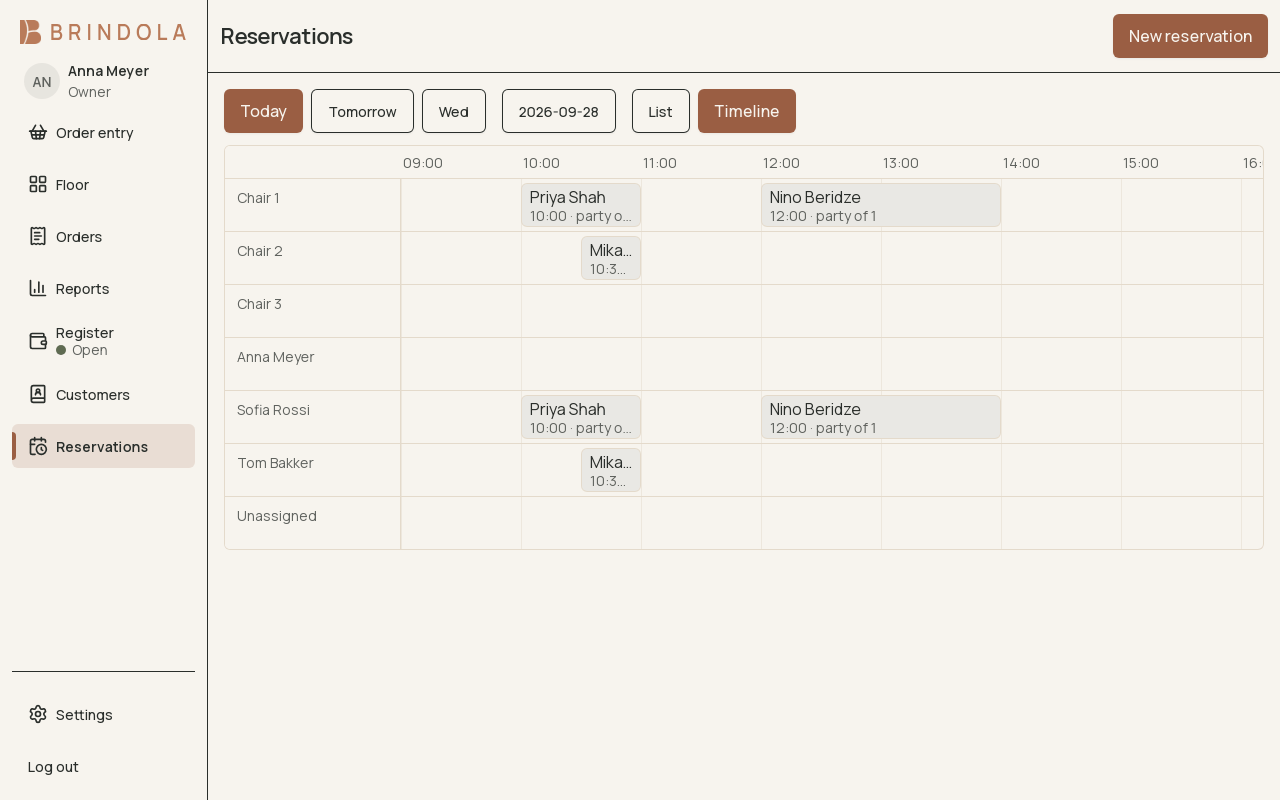Switch to Tomorrow's reservations

point(362,111)
